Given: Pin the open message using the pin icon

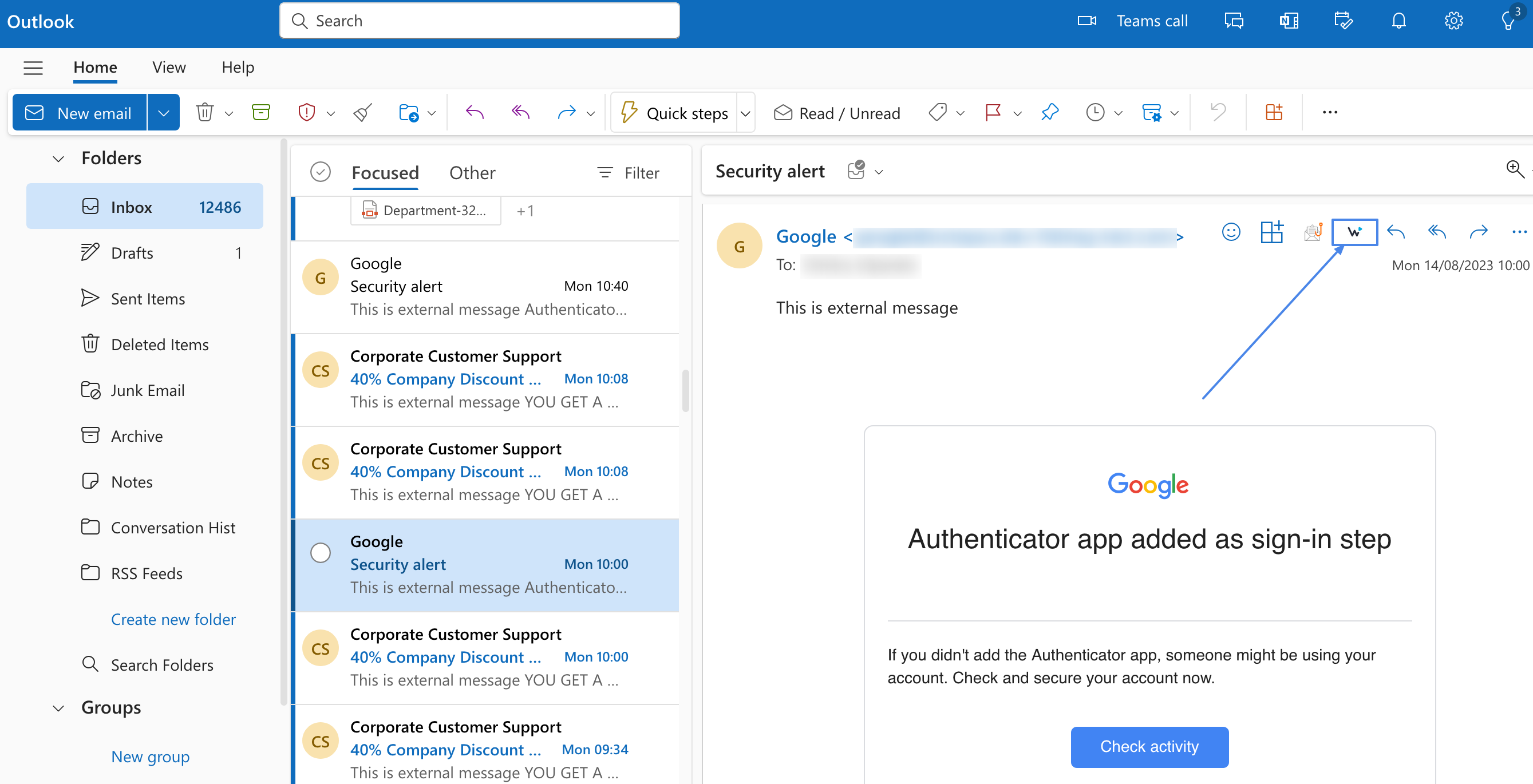Looking at the screenshot, I should 1049,112.
